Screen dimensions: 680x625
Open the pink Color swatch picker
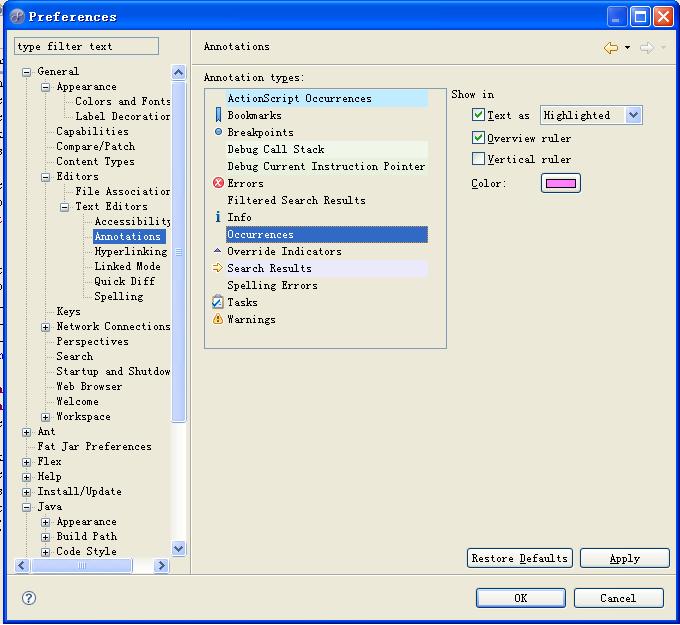[x=560, y=183]
